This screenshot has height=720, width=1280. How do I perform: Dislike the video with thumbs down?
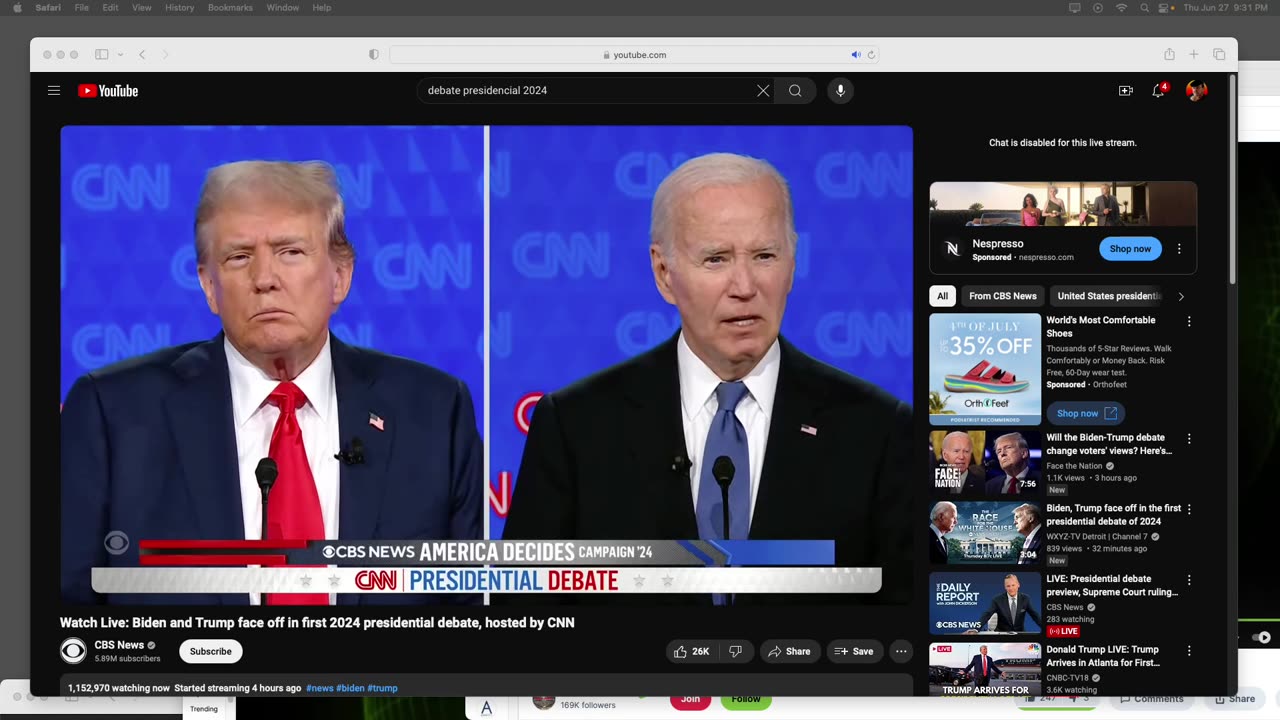(x=736, y=651)
